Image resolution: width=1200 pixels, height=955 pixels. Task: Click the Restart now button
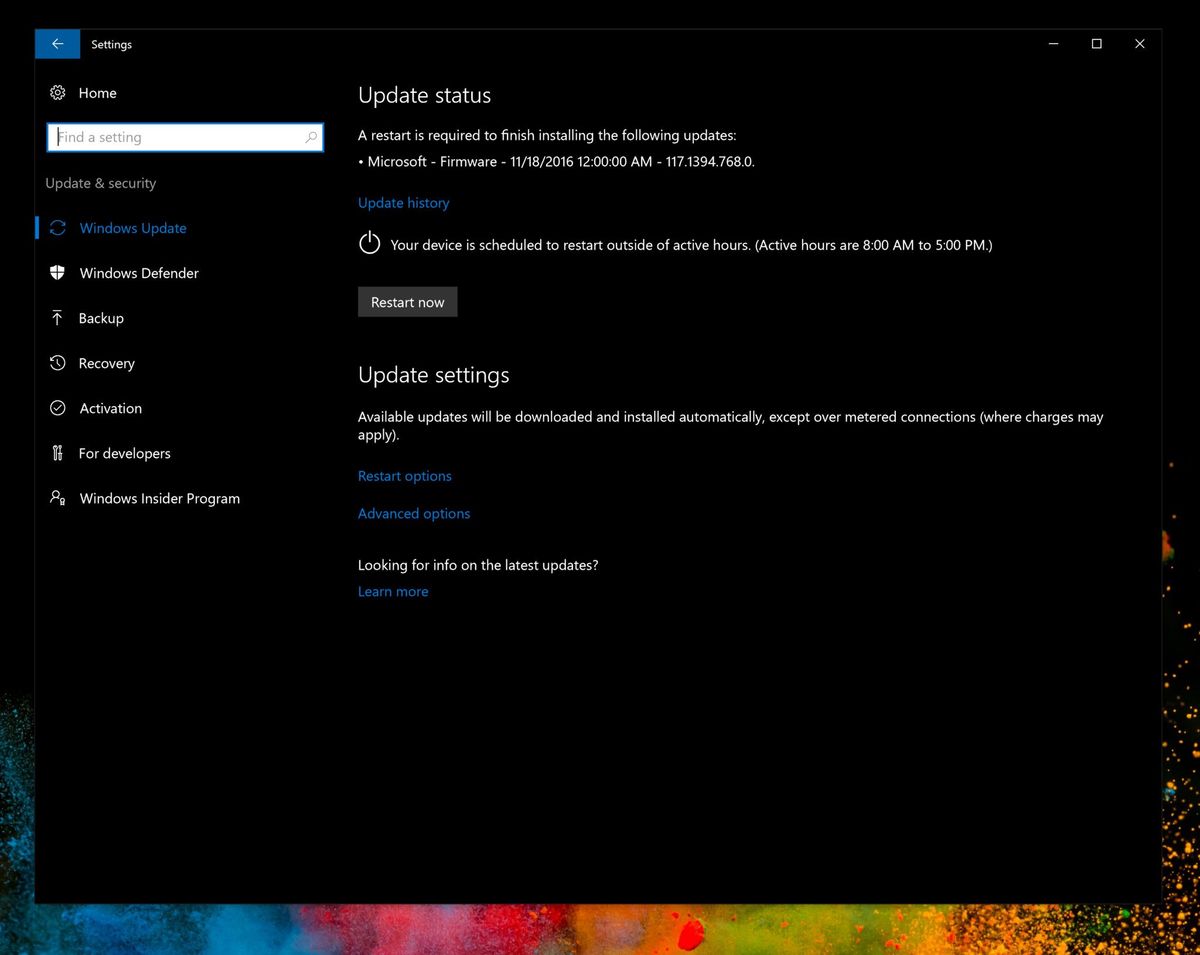(407, 301)
